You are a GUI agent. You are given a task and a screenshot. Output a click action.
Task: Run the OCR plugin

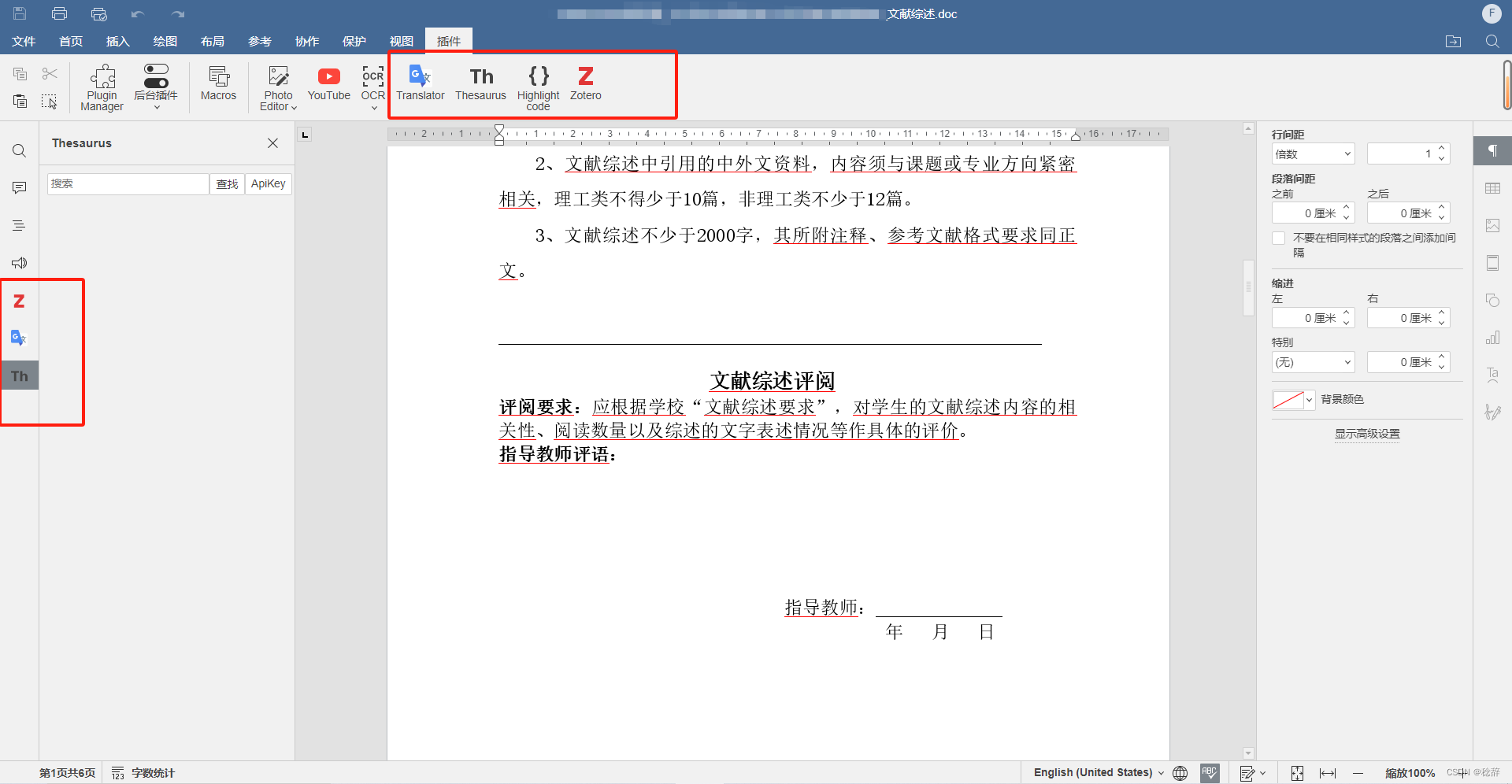point(373,82)
